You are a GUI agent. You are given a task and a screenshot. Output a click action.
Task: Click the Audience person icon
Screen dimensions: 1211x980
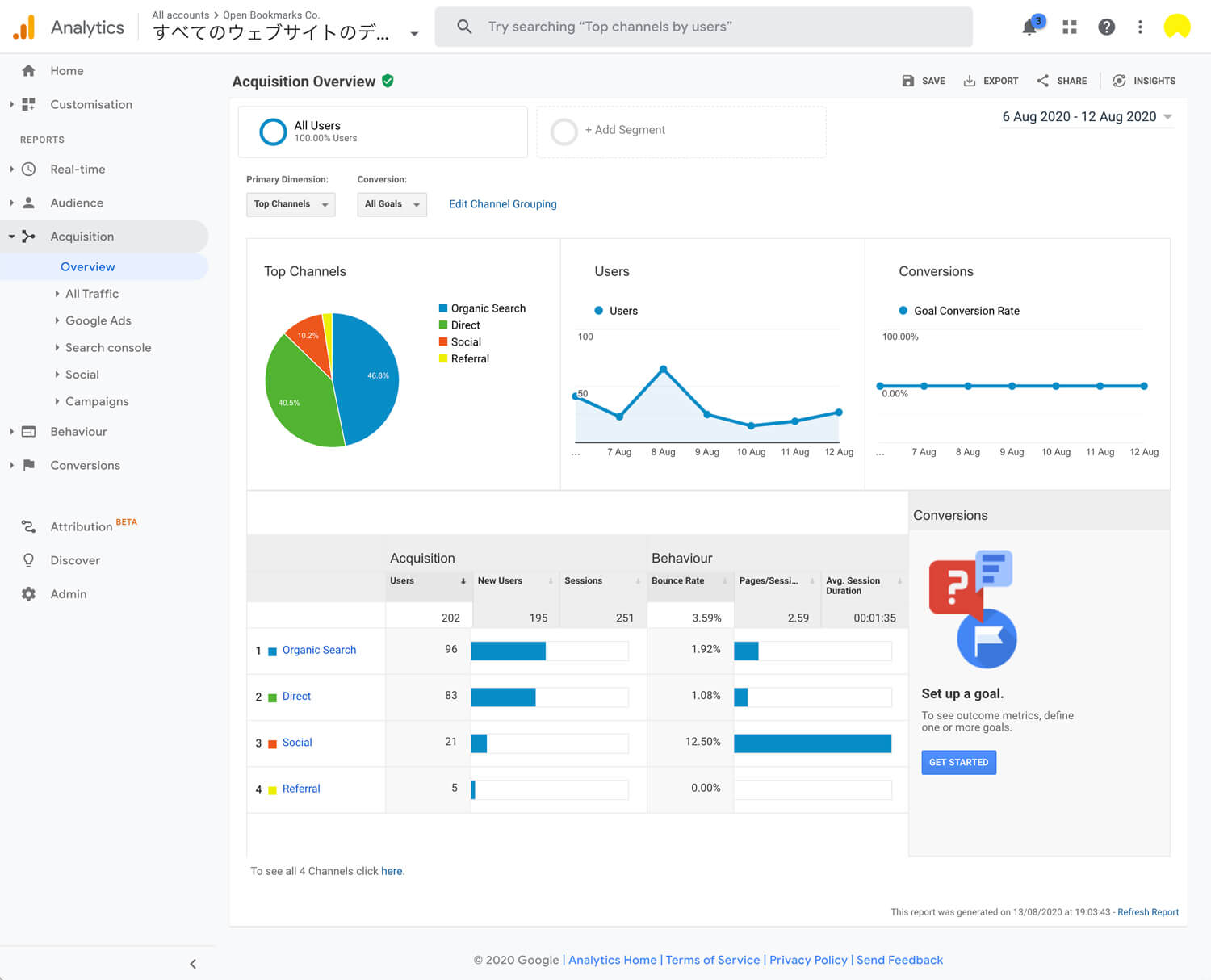29,203
